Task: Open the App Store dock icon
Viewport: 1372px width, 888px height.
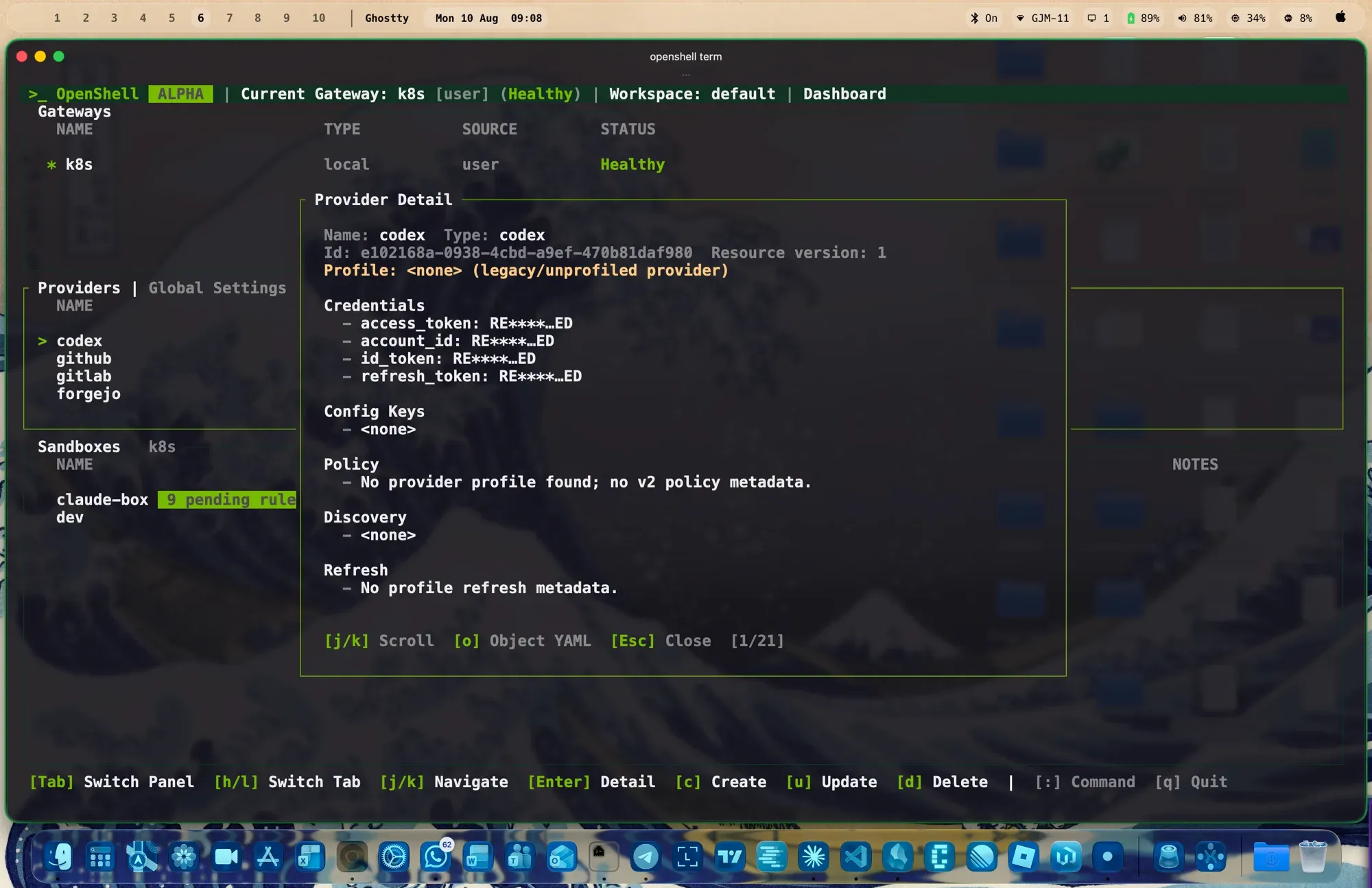Action: point(268,856)
